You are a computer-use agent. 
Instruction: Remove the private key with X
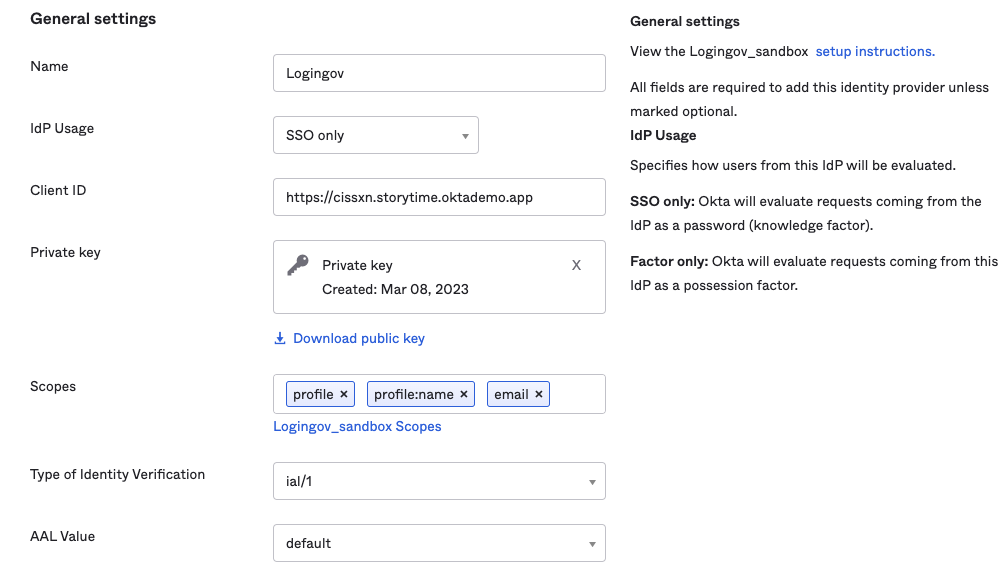(x=576, y=265)
